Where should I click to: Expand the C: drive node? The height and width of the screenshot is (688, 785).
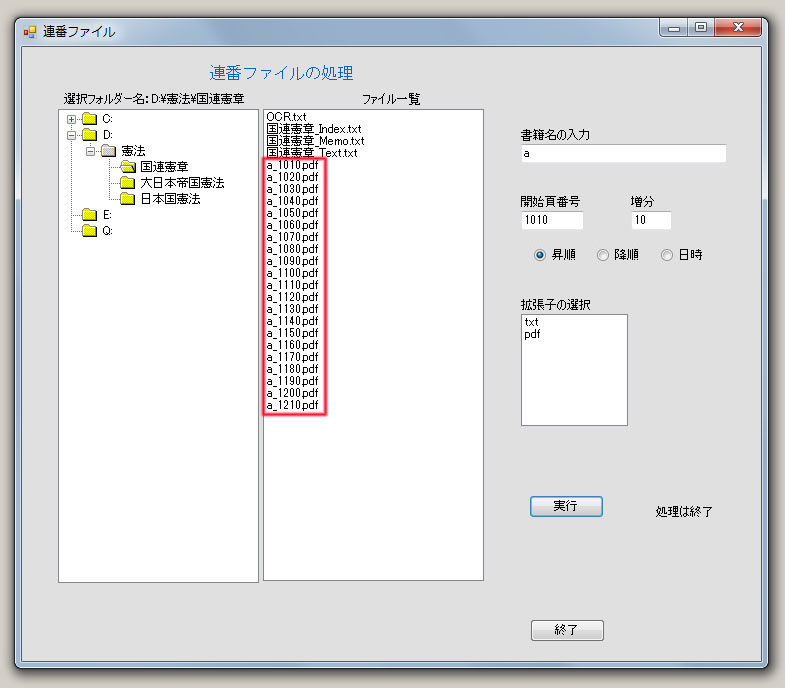72,119
